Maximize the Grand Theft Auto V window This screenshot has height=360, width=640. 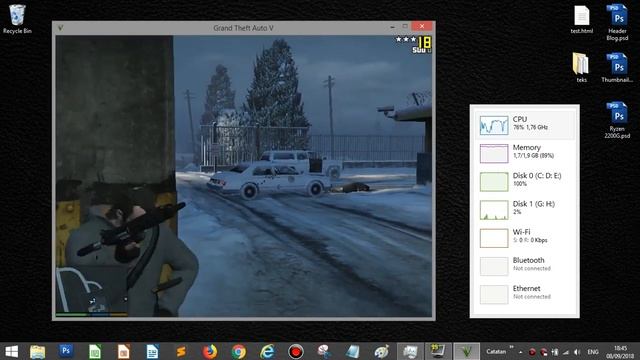[x=405, y=27]
